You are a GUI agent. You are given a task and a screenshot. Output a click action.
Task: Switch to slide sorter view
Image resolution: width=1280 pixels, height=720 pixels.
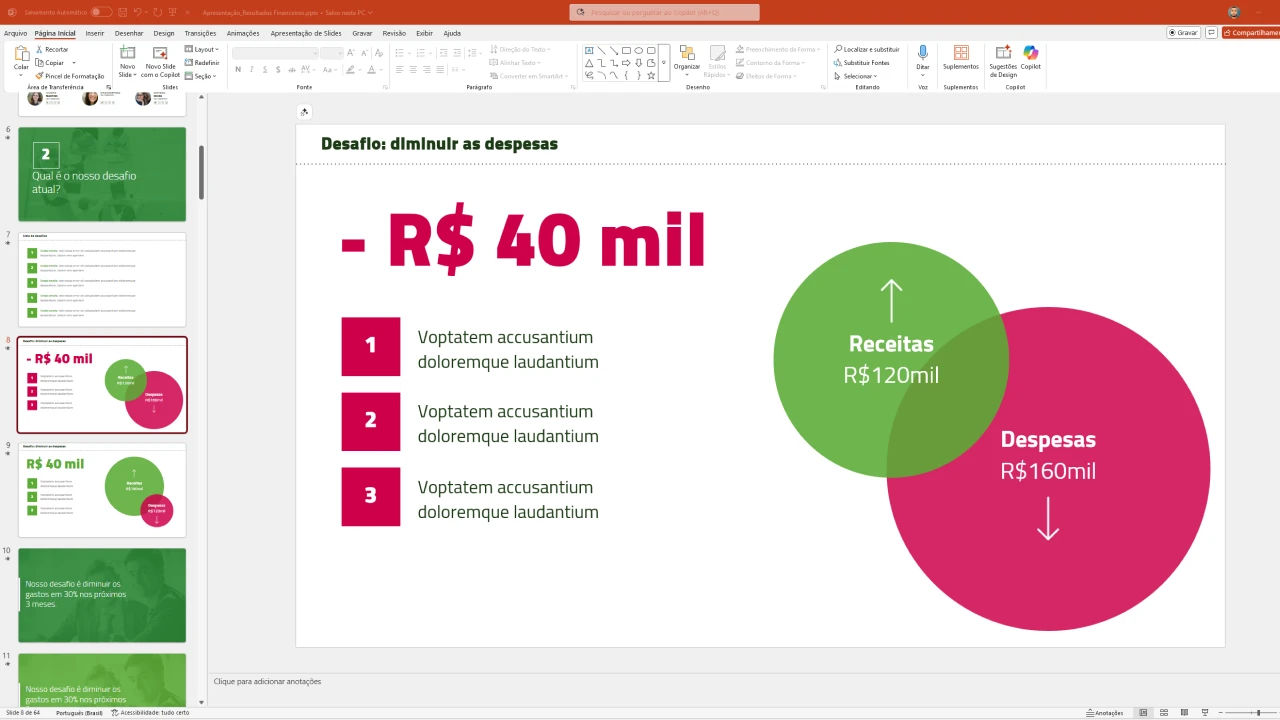point(1164,713)
